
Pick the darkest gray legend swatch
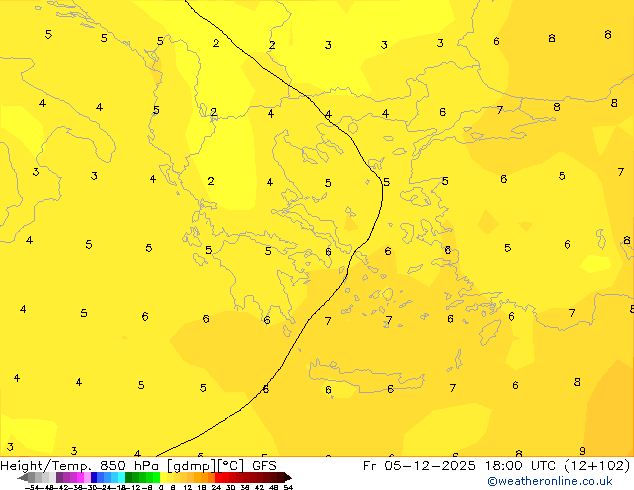tap(32, 477)
